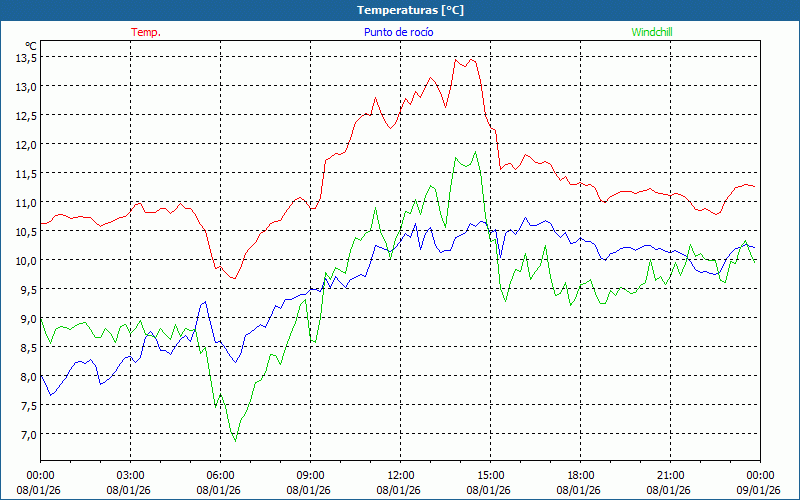Click the 7,0 value on the y-axis
Image resolution: width=800 pixels, height=500 pixels.
pos(25,435)
